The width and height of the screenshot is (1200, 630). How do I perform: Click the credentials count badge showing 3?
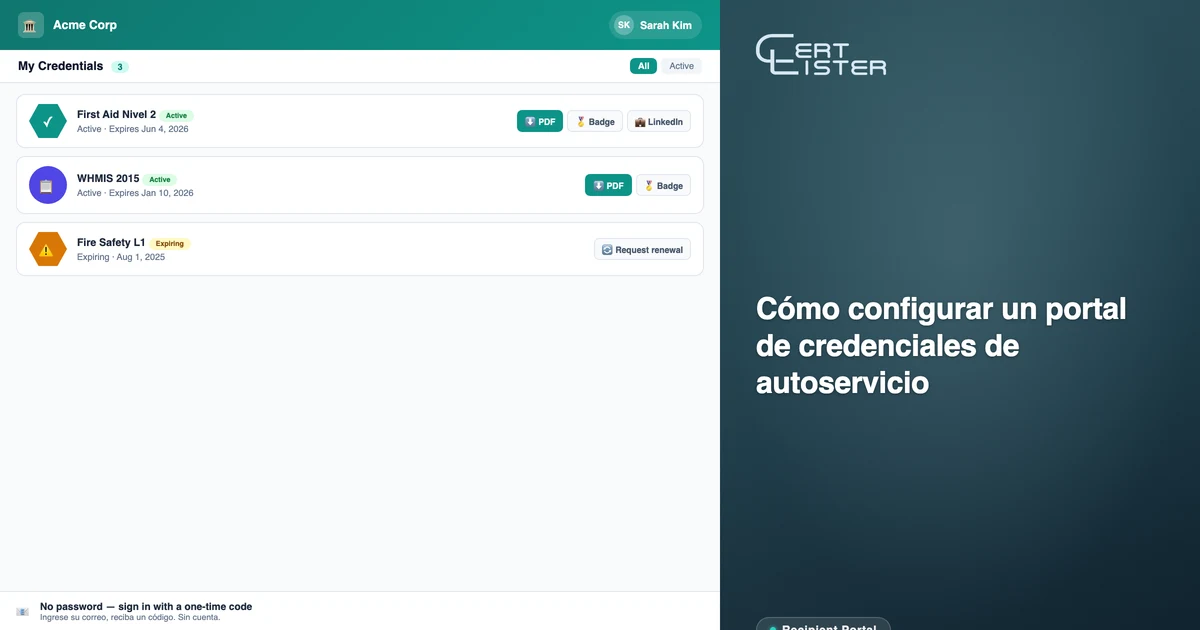(120, 67)
